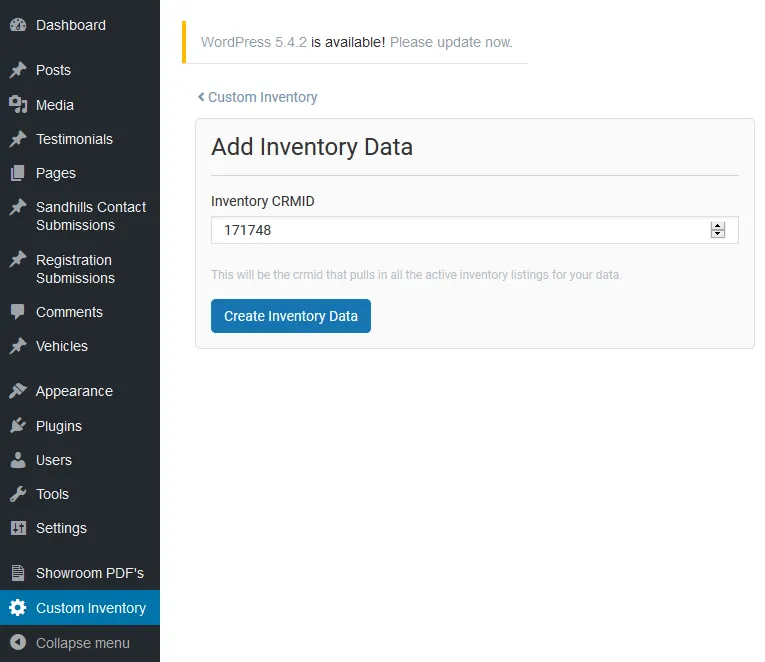Viewport: 765px width, 662px height.
Task: Click the Custom Inventory gear icon
Action: pos(18,608)
